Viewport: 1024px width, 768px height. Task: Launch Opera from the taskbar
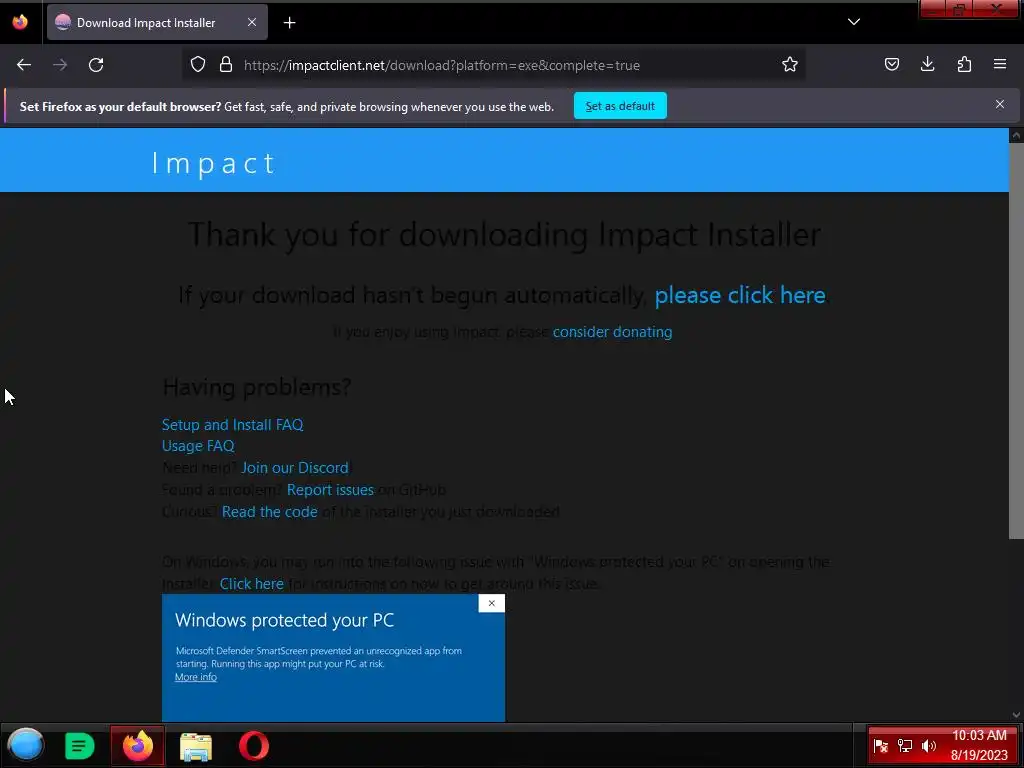253,746
